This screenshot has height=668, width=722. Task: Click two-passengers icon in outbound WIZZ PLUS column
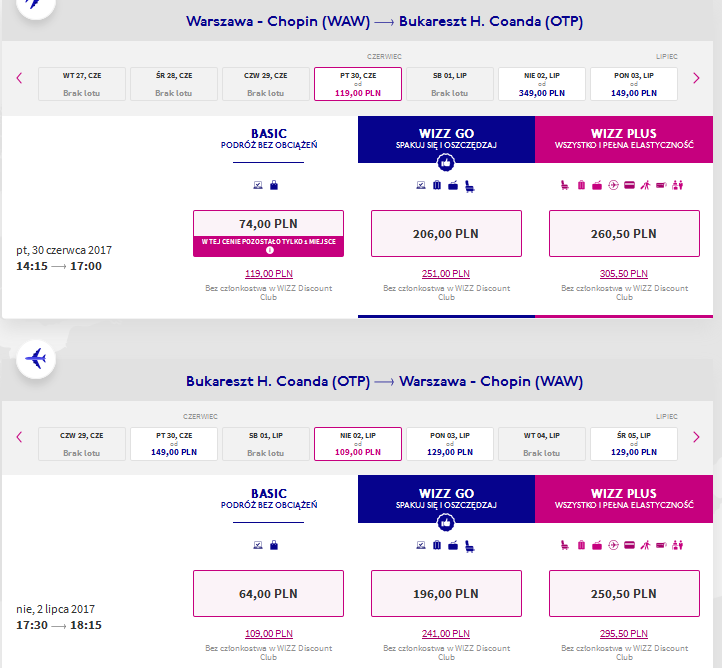(x=677, y=185)
